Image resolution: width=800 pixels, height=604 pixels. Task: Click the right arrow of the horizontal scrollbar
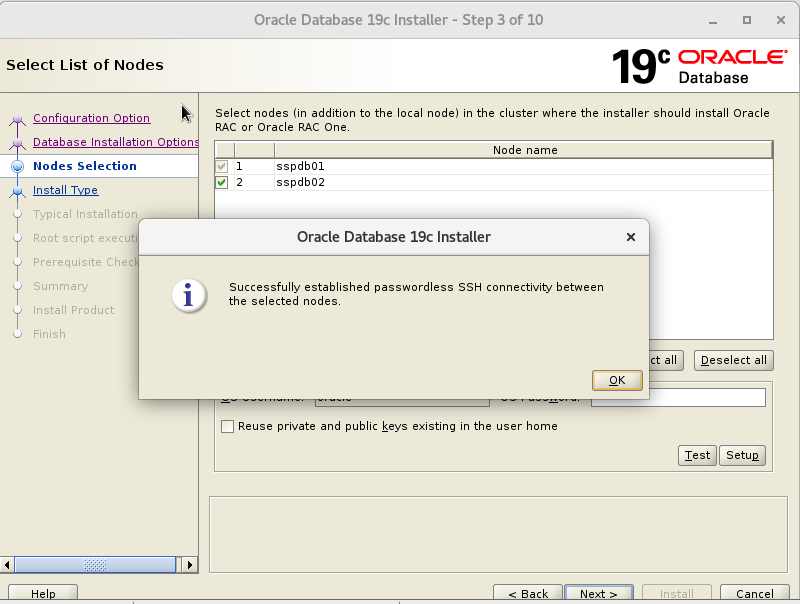pos(188,564)
